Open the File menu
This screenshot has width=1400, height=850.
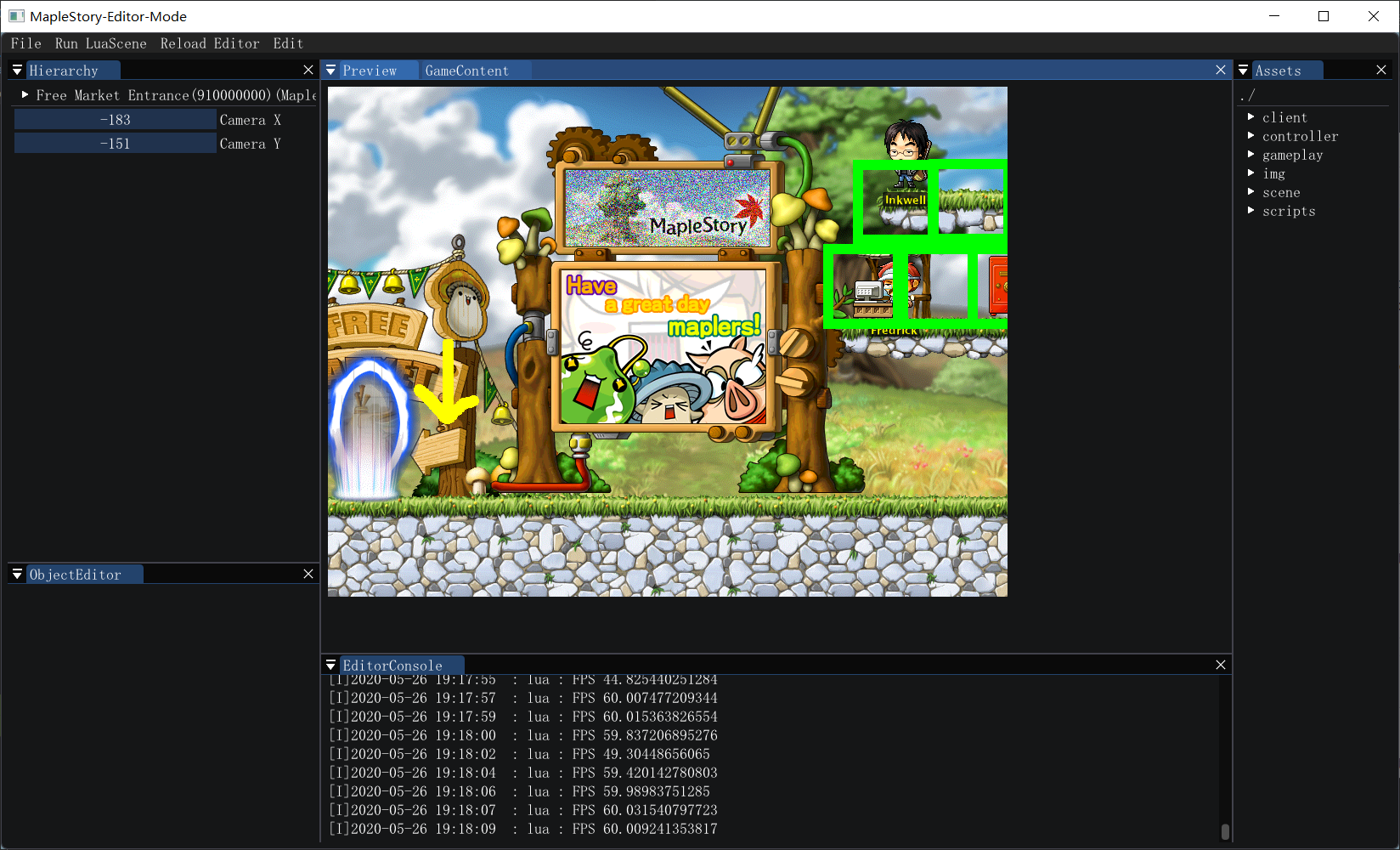coord(25,43)
